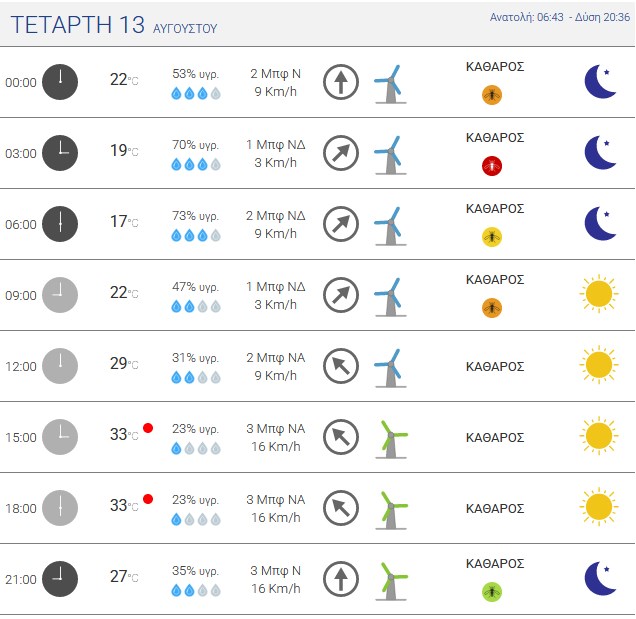This screenshot has width=636, height=619.
Task: Click the 17°C temperature at 06:00
Action: pos(124,221)
